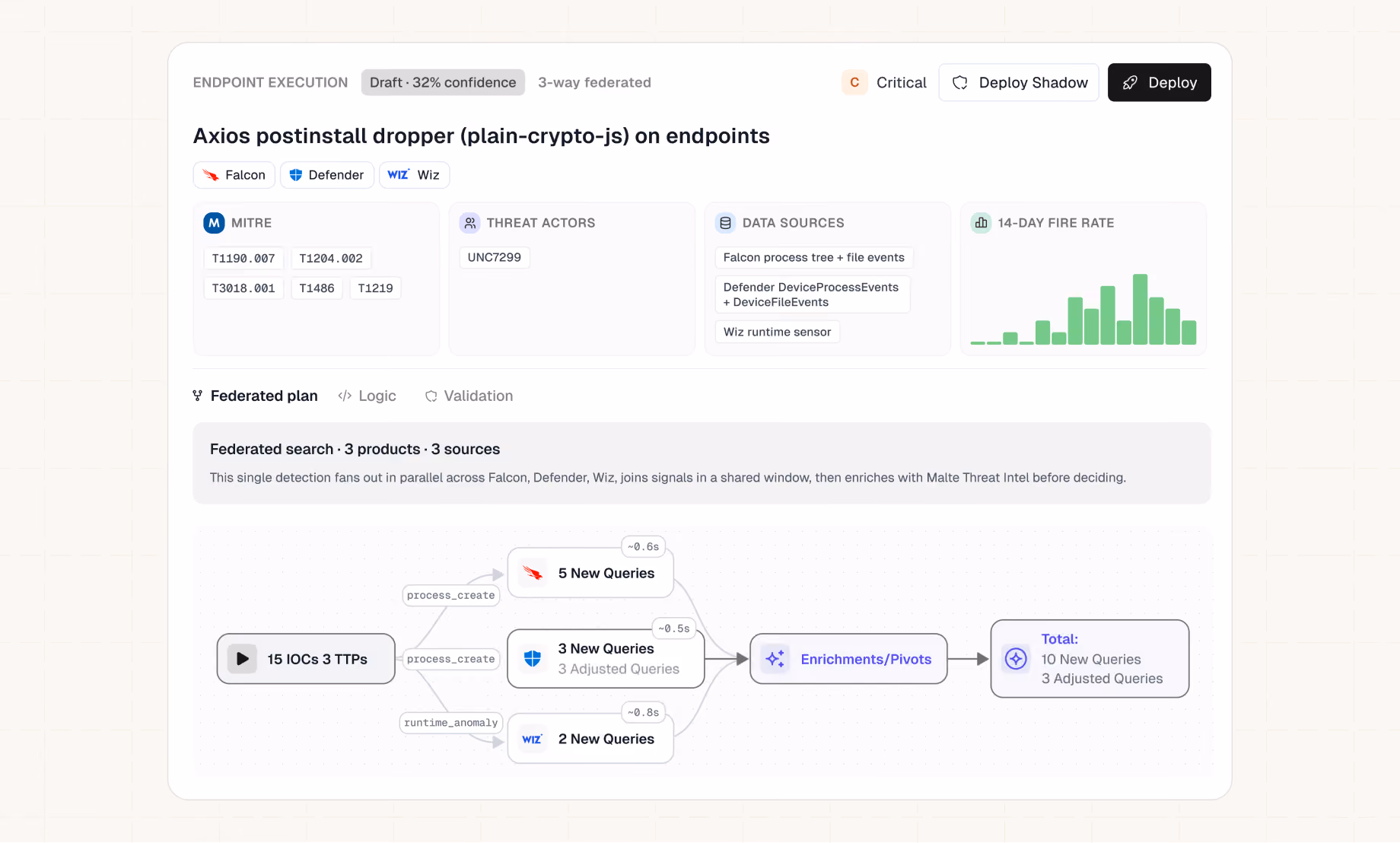This screenshot has height=843, width=1400.
Task: Click the rocket icon in Deploy
Action: click(1130, 82)
